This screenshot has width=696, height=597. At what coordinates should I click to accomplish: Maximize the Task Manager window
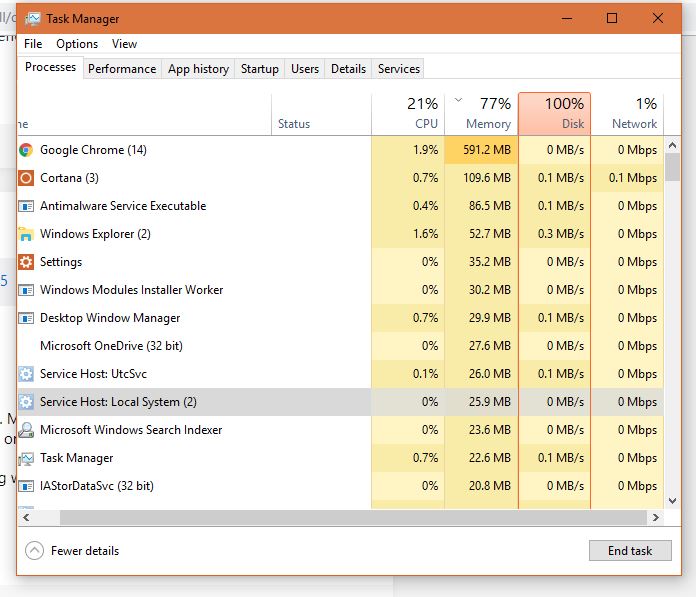612,19
